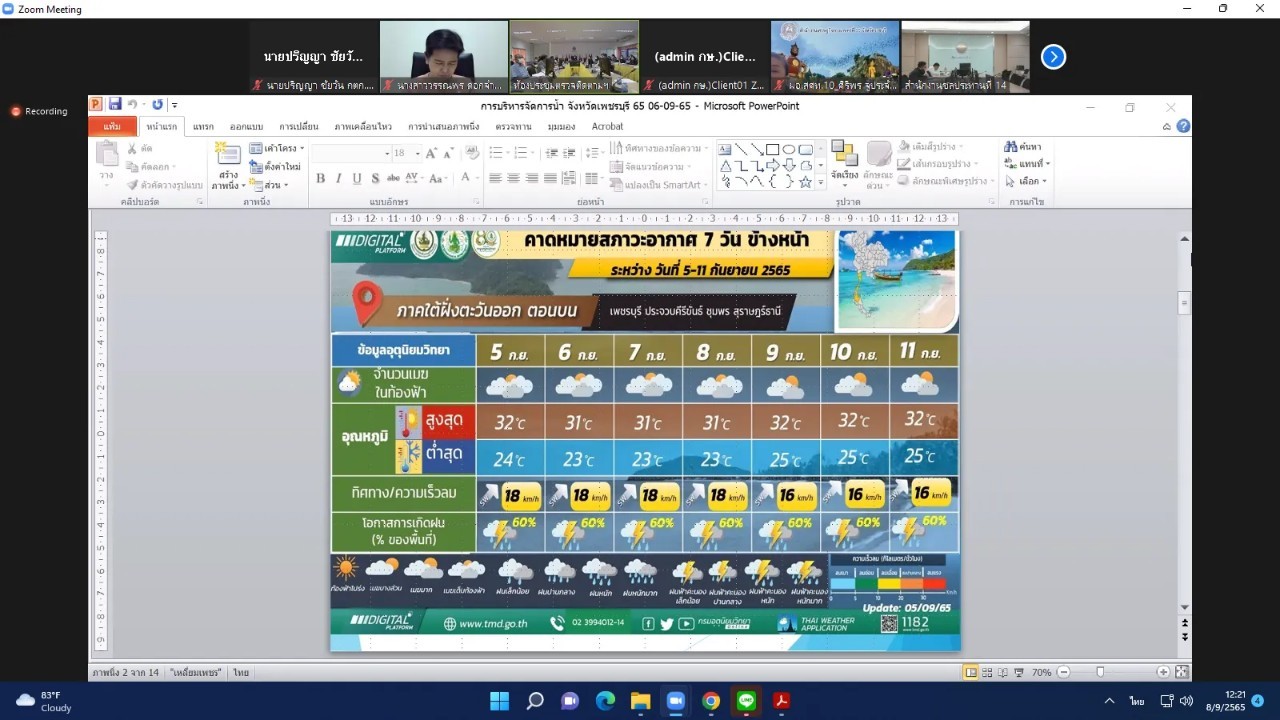Screen dimensions: 1280x720
Task: Toggle Strikethrough abc formatting
Action: (393, 178)
